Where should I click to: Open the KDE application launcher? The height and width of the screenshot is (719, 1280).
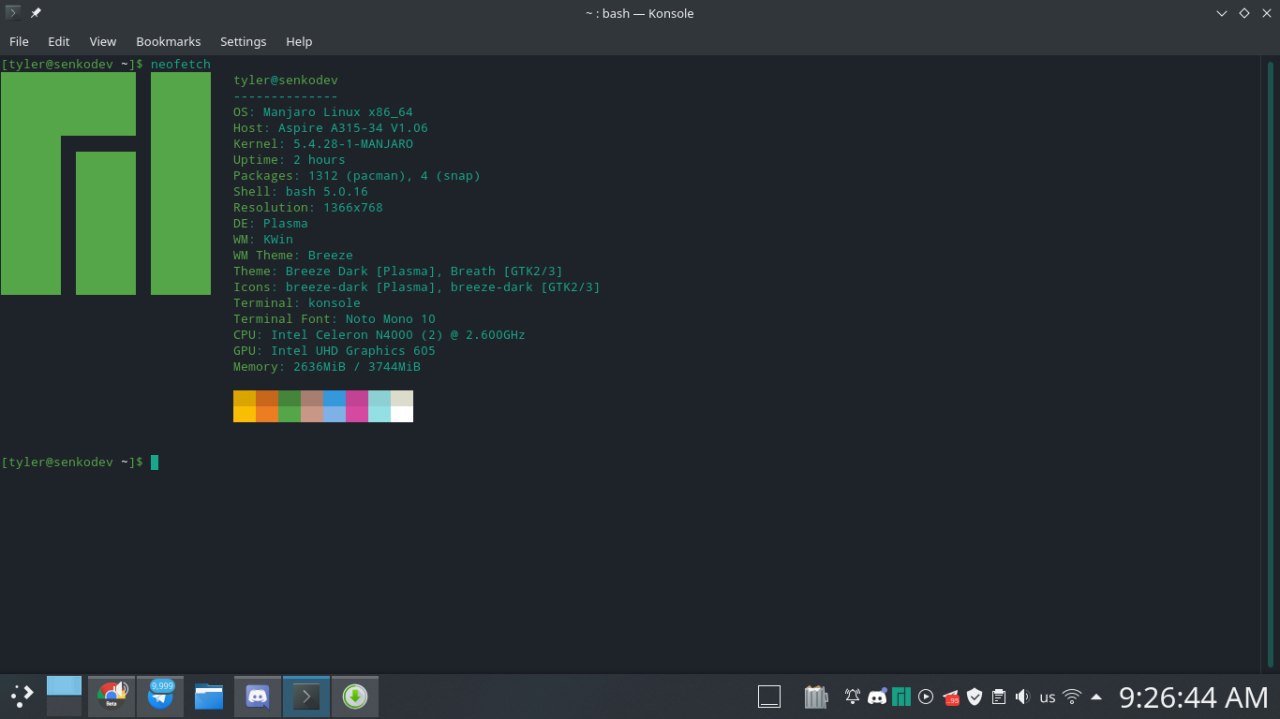point(22,696)
